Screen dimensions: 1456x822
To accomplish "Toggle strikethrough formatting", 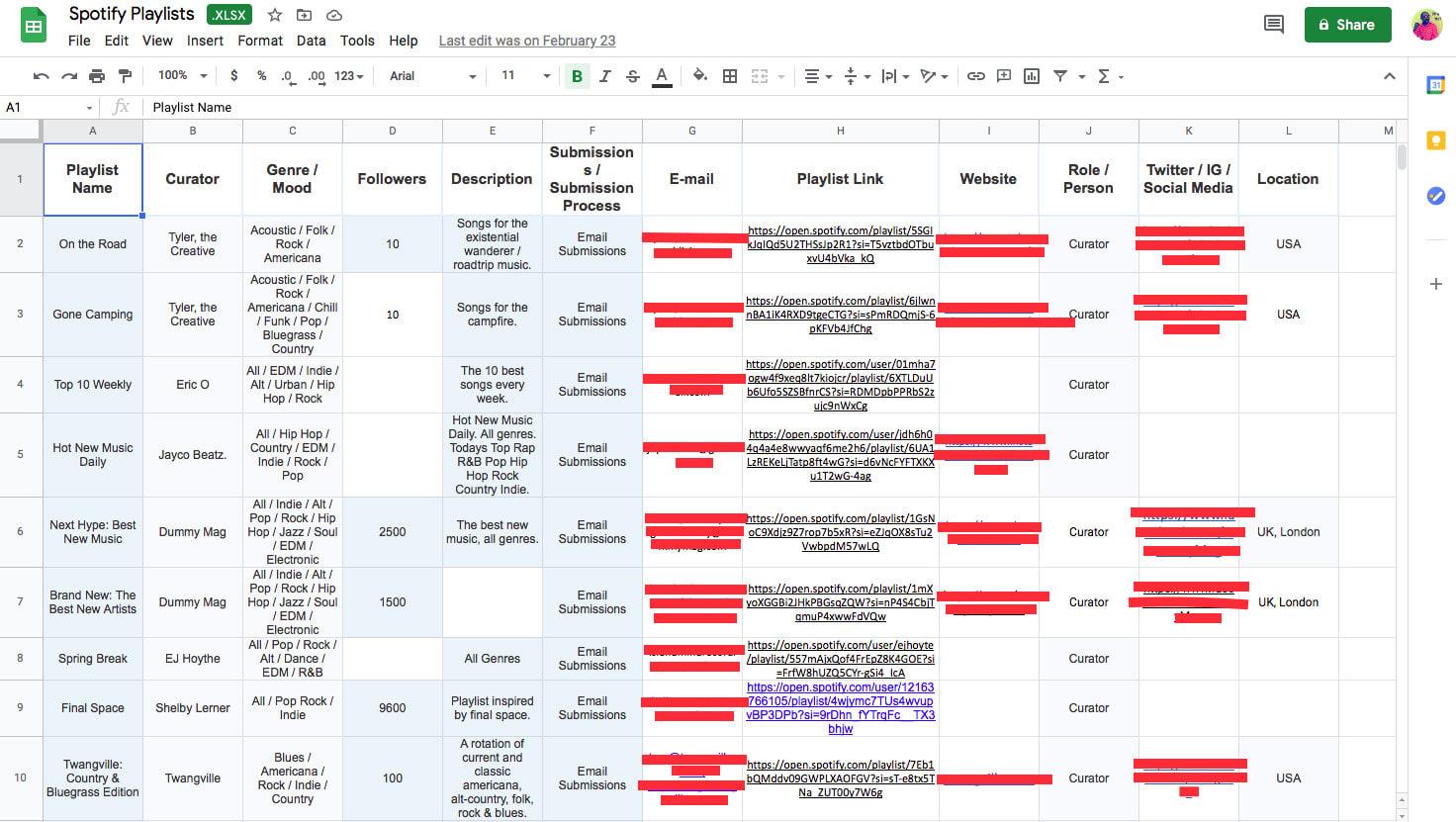I will [x=632, y=75].
